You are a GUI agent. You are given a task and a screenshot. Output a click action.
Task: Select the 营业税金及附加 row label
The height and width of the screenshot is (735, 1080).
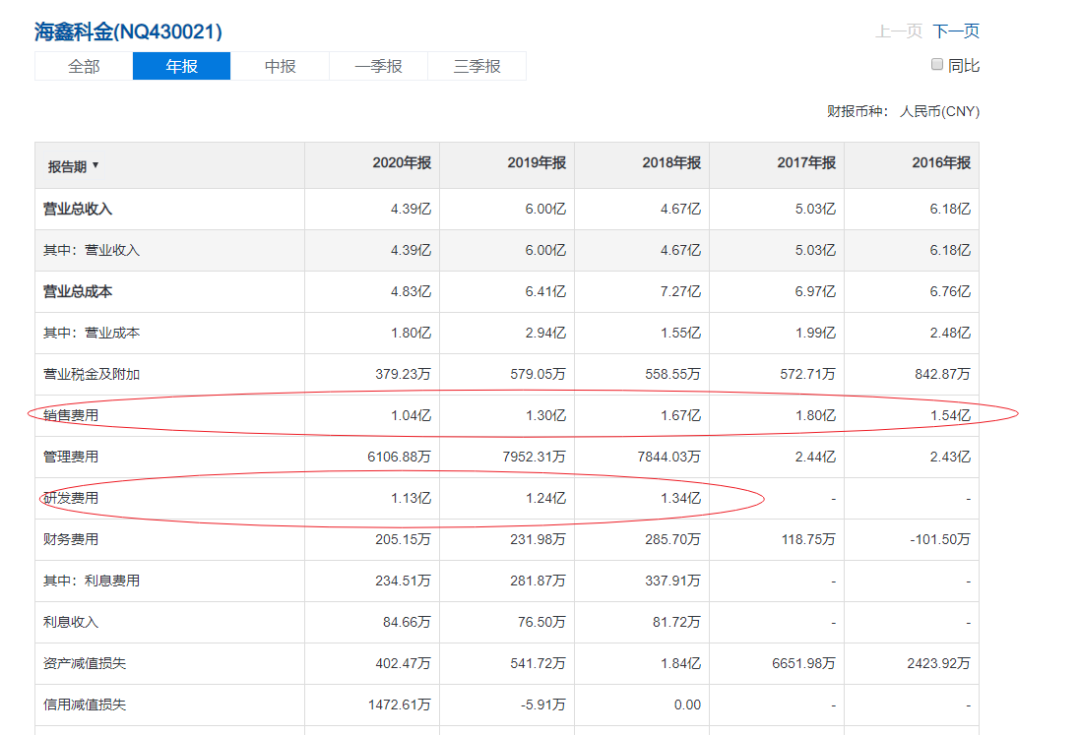tap(92, 375)
